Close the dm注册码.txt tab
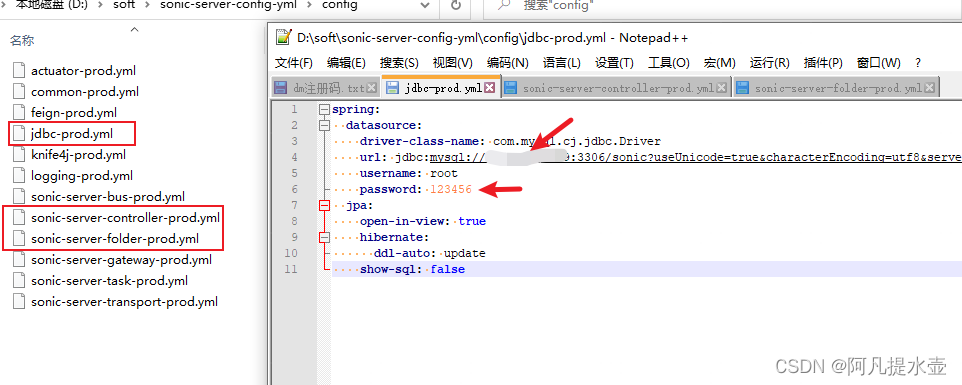 pyautogui.click(x=371, y=88)
